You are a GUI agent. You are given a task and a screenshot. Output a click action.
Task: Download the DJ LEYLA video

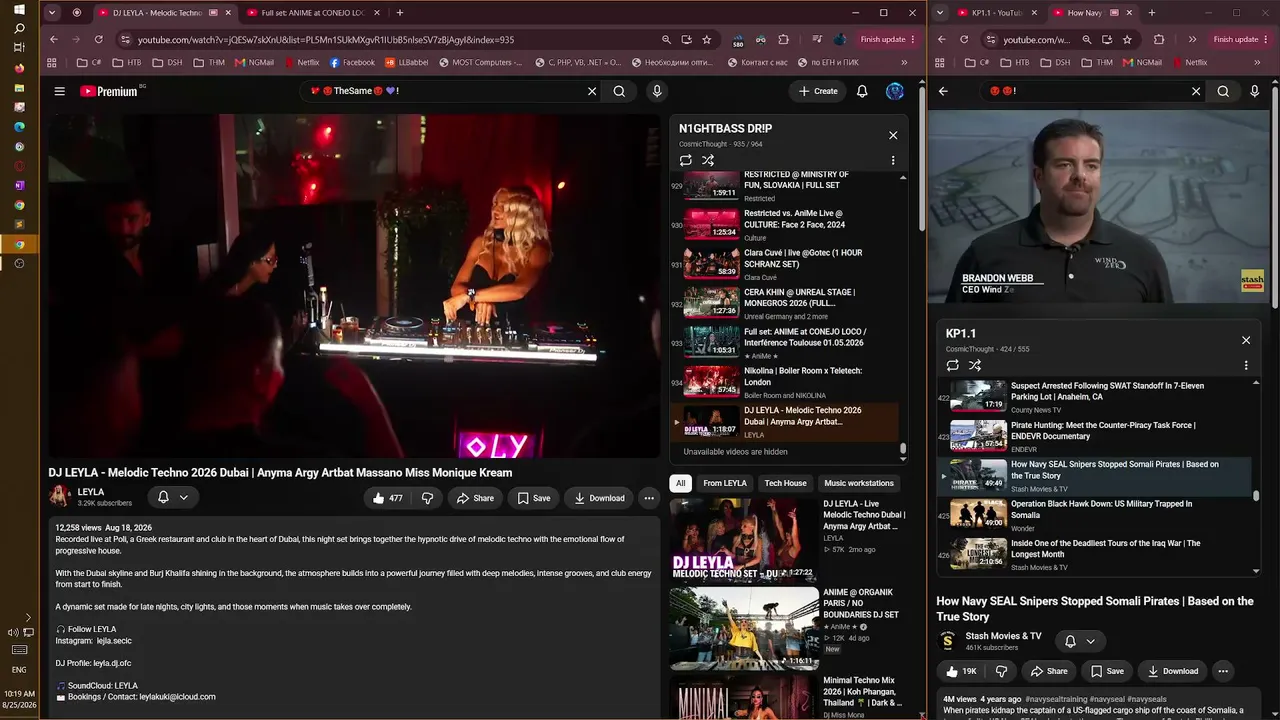597,498
